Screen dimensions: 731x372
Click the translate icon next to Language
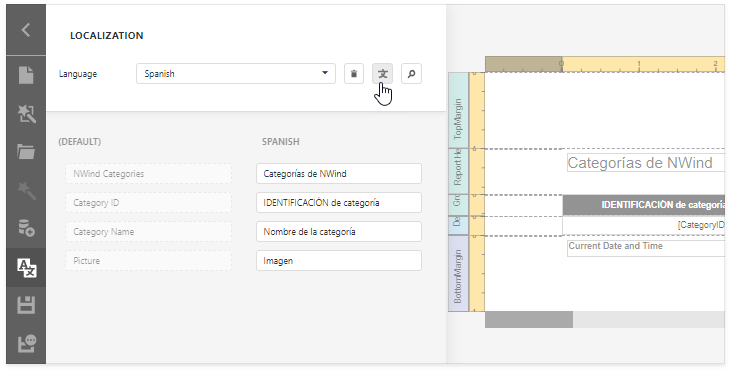click(382, 74)
